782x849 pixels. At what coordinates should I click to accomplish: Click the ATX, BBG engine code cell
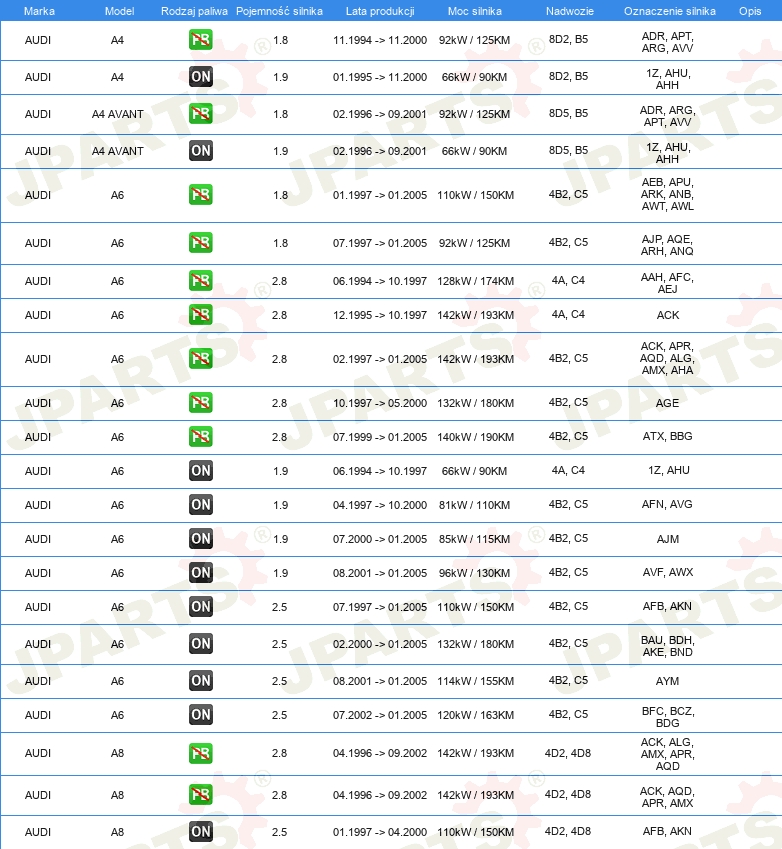[667, 436]
